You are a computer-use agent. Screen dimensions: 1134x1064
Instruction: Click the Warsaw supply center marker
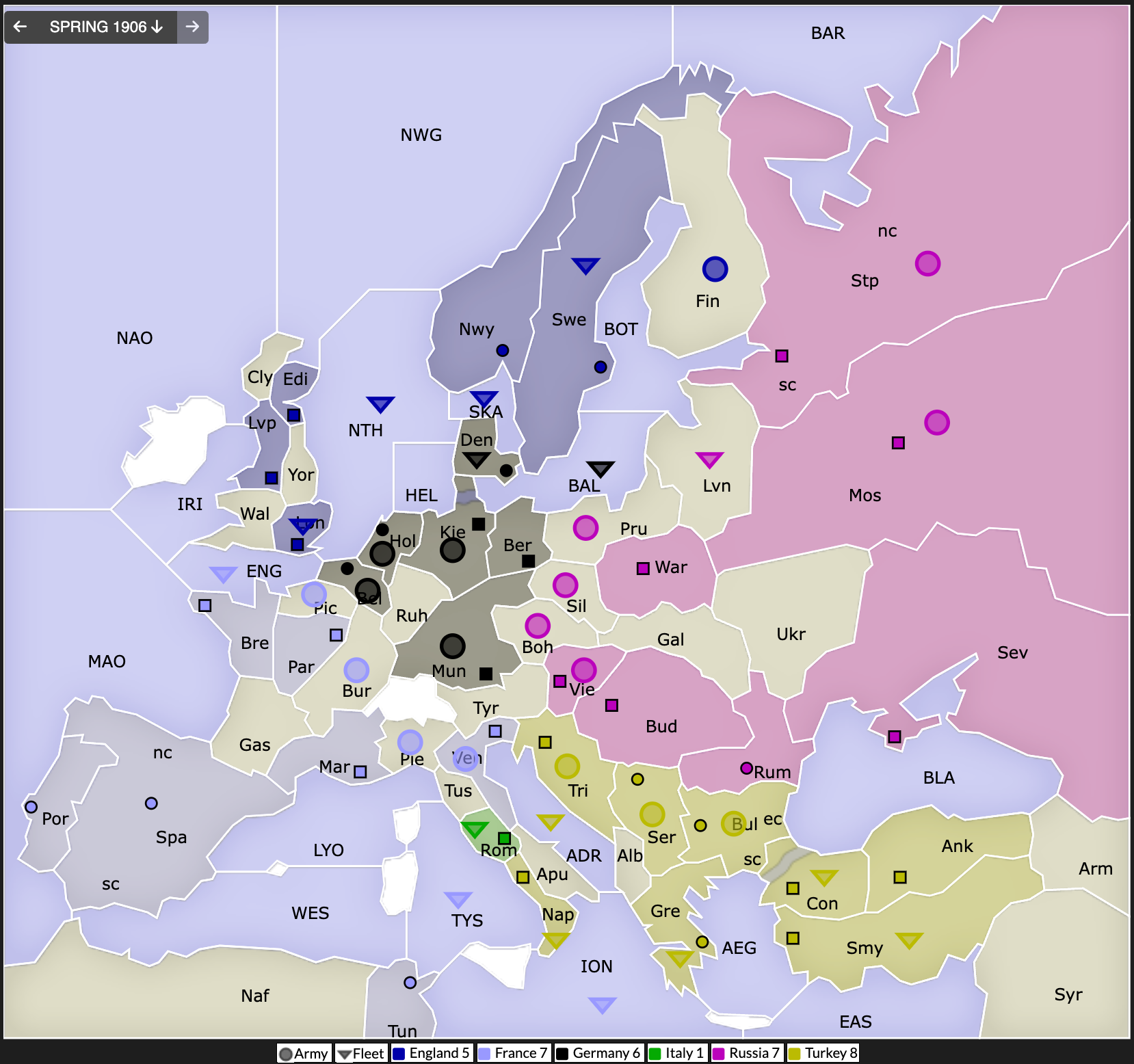(643, 568)
